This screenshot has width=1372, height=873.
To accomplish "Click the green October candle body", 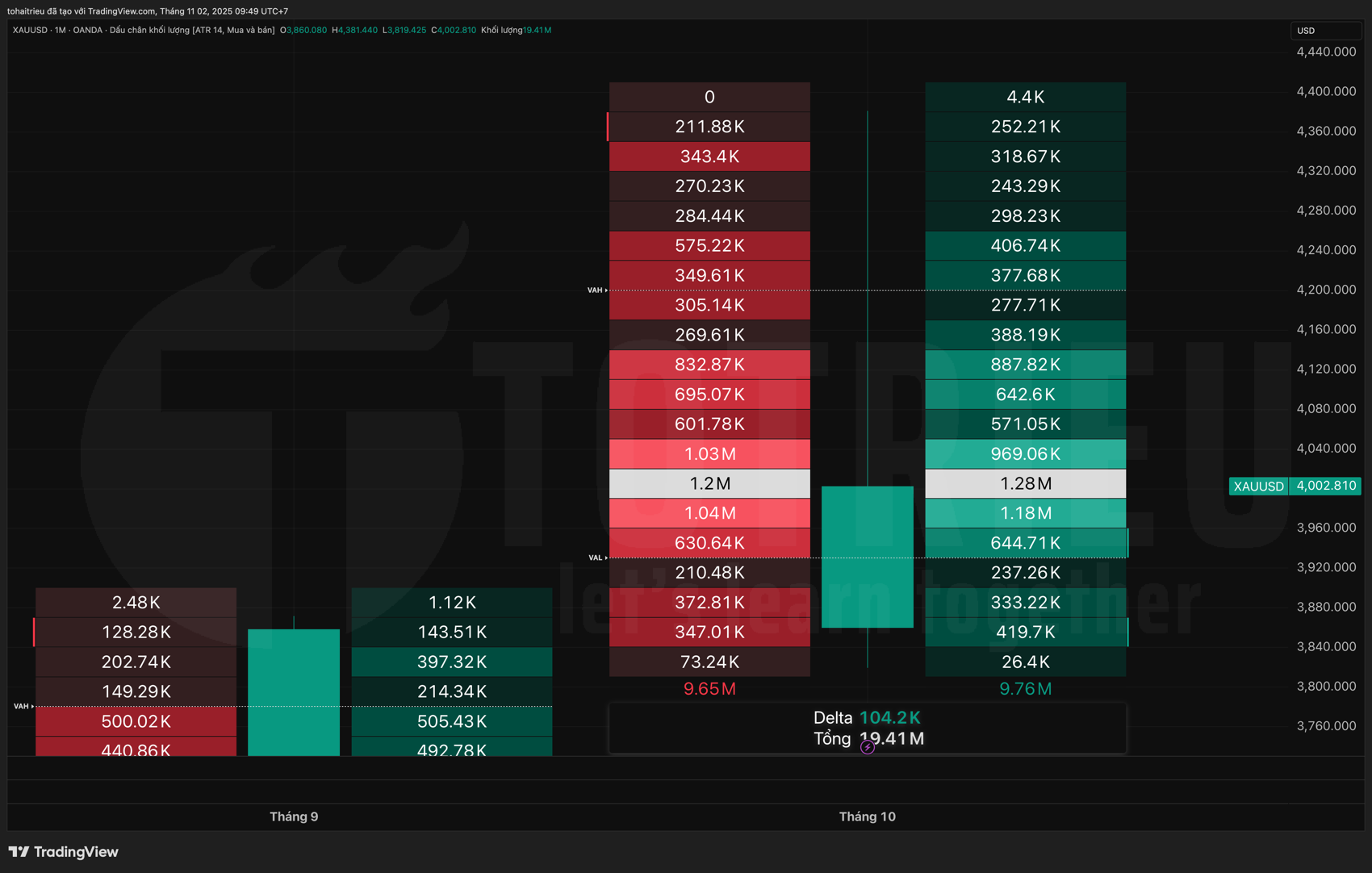I will click(868, 557).
